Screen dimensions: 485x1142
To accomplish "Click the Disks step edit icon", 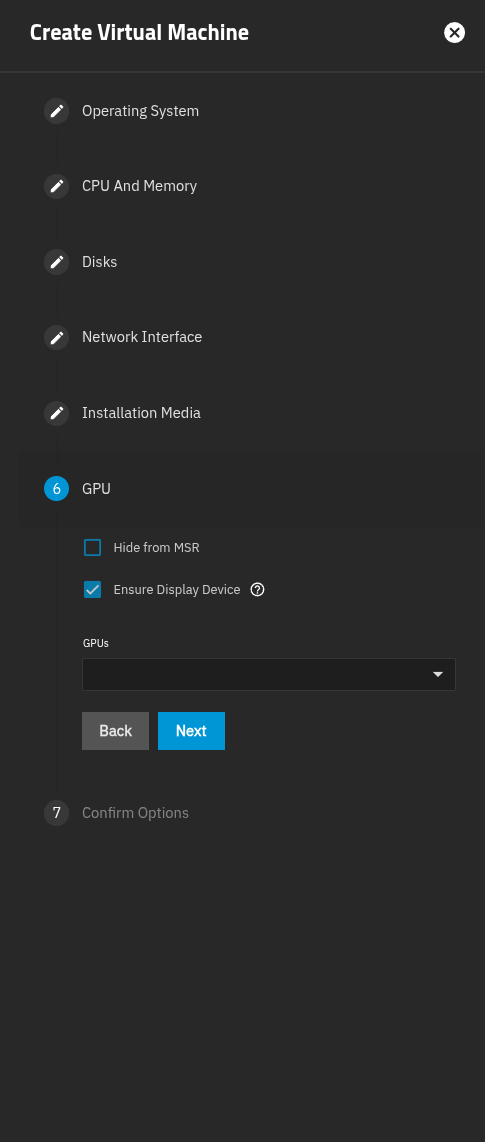I will (57, 262).
